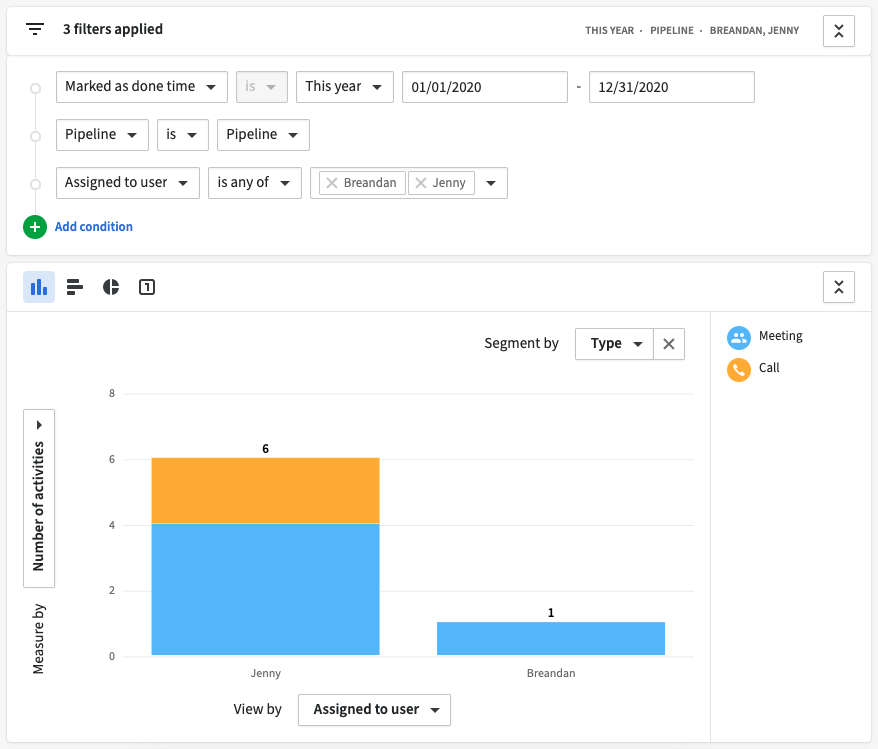
Task: Select horizontal bar chart view
Action: 74,287
